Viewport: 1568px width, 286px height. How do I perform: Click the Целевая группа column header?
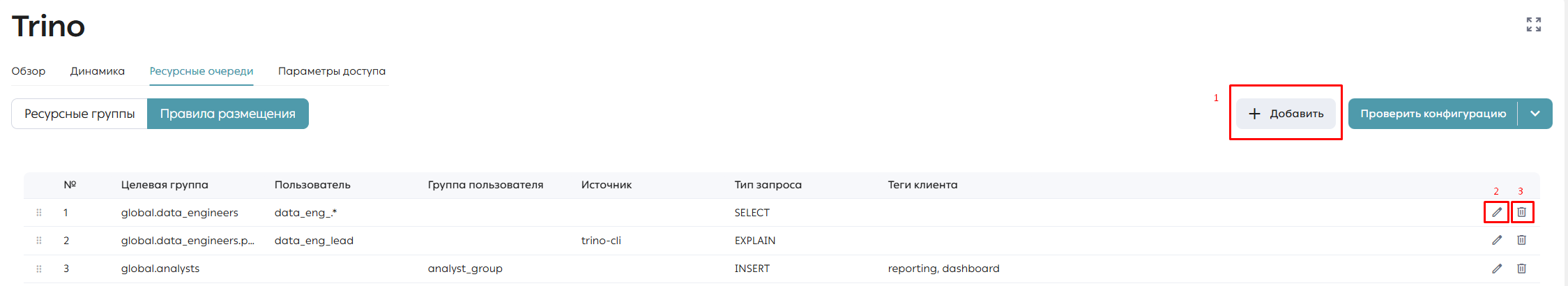coord(165,185)
